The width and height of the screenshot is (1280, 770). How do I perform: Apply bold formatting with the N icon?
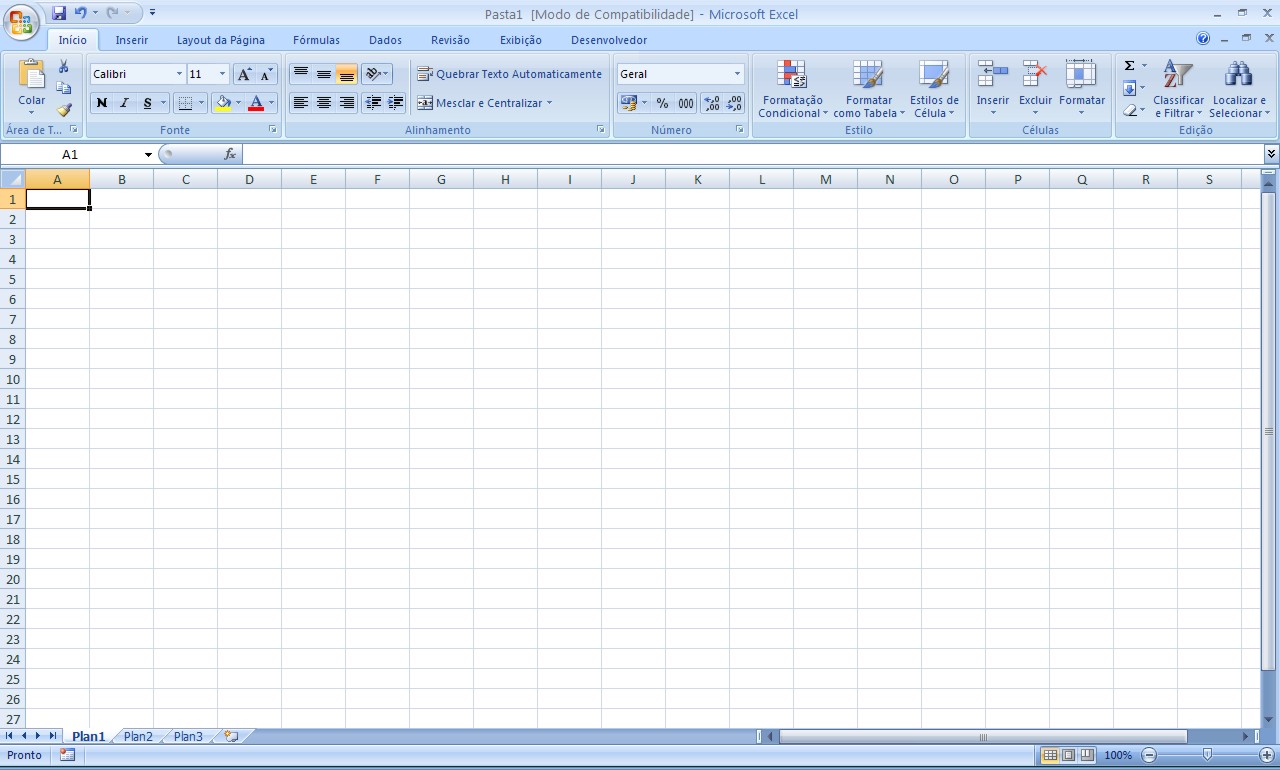[100, 102]
